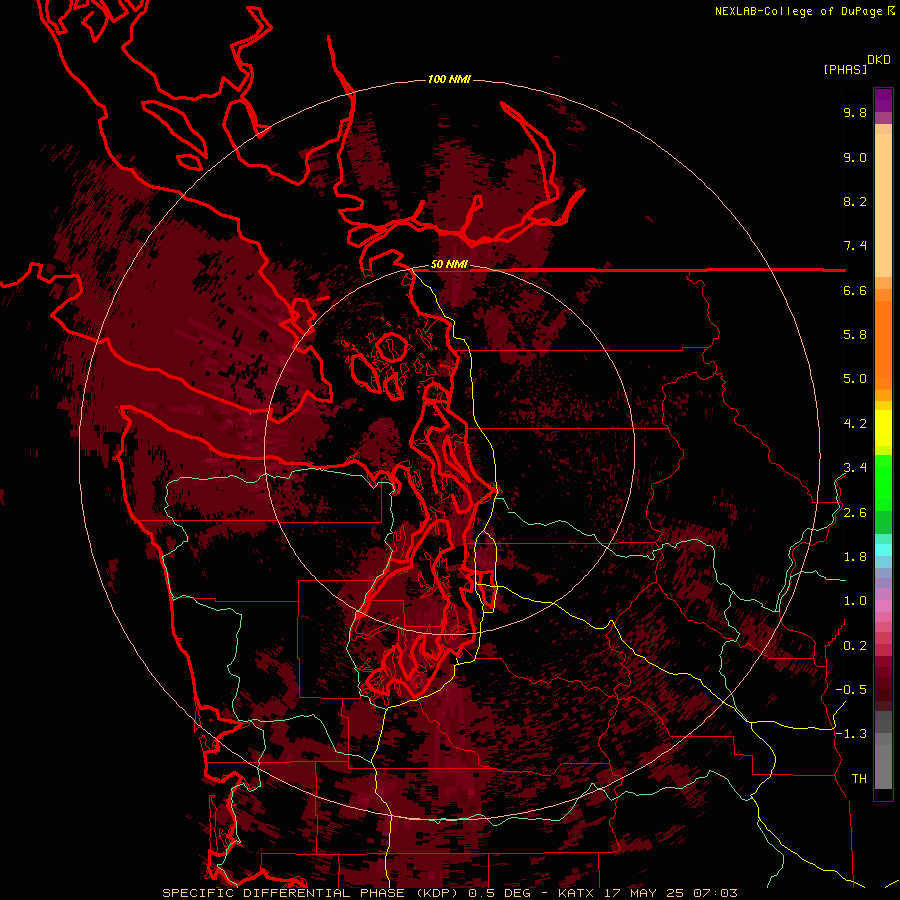Click the bright green segment of color bar
Screen dimensions: 900x900
pyautogui.click(x=883, y=481)
